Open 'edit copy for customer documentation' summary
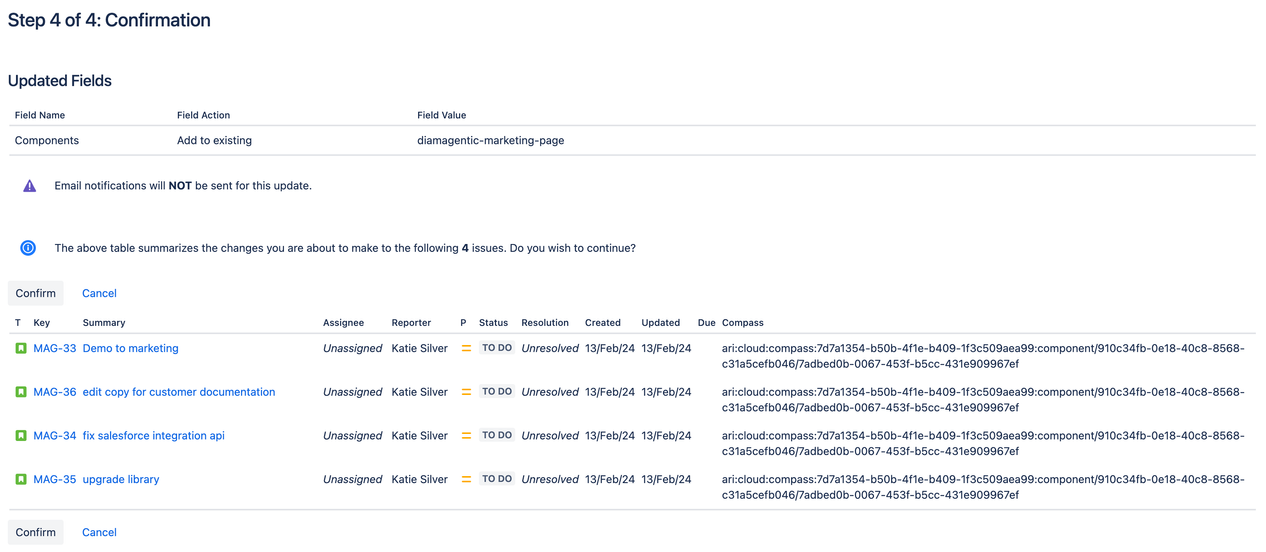 coord(179,392)
